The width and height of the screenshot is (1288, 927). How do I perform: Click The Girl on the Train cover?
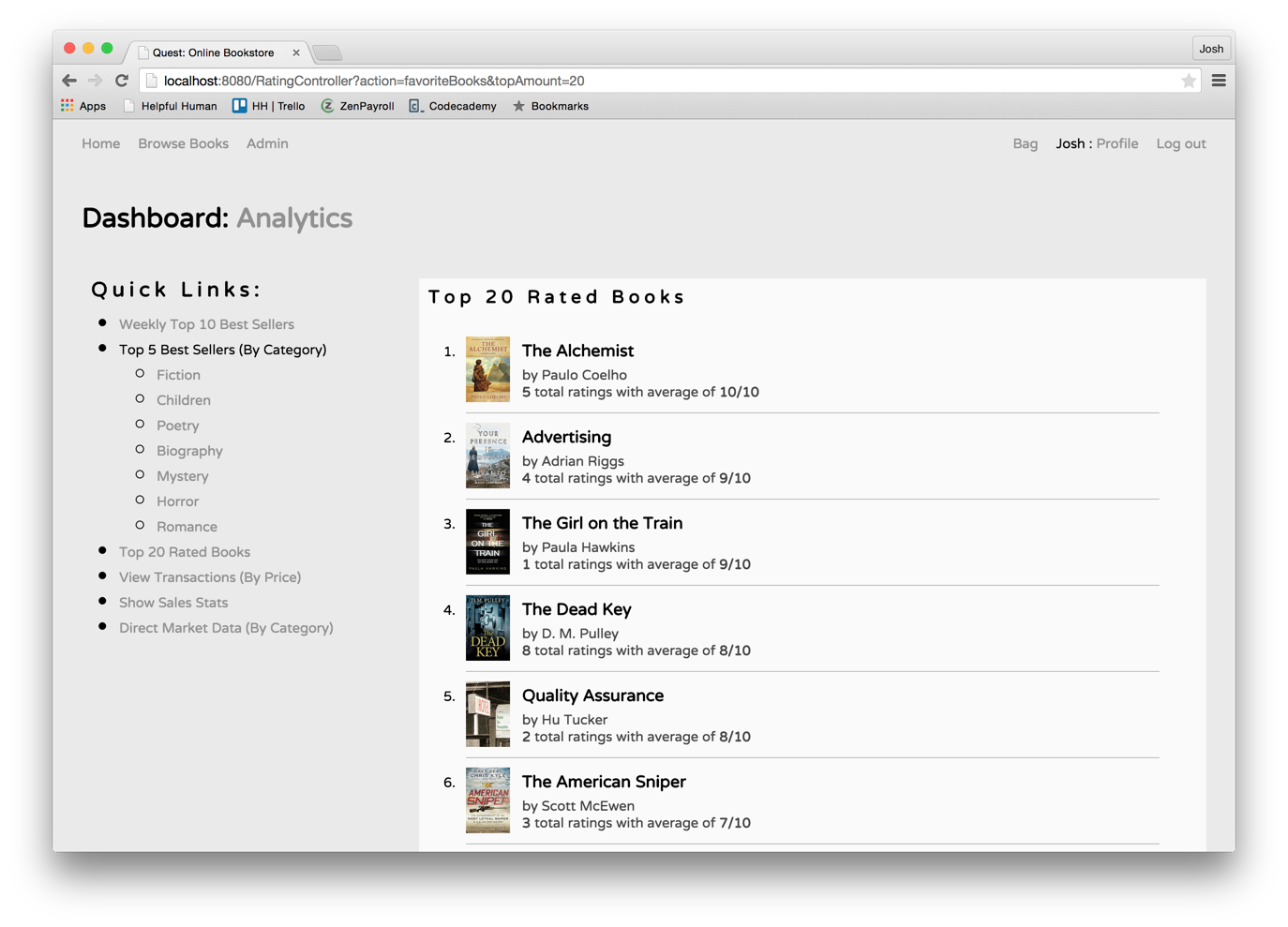tap(487, 542)
